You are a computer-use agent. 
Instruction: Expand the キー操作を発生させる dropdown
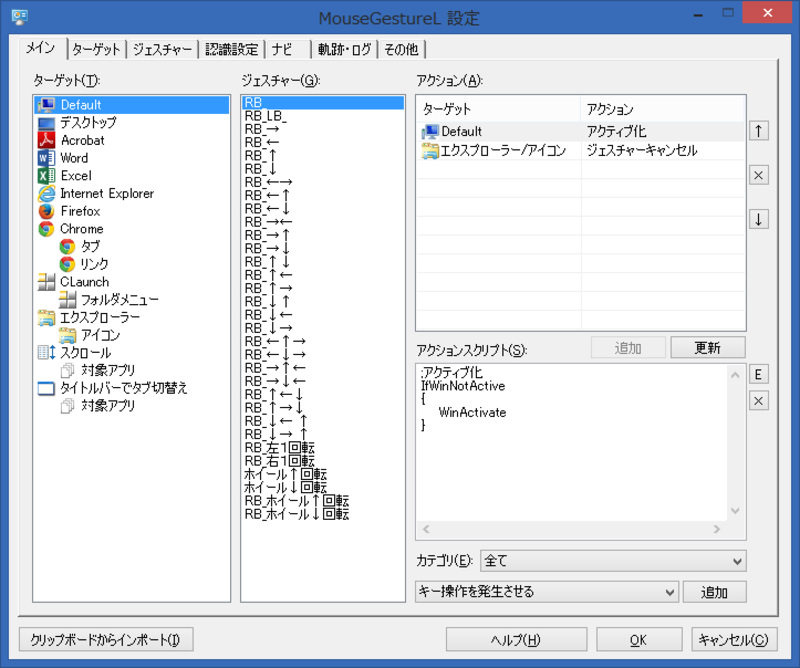547,591
